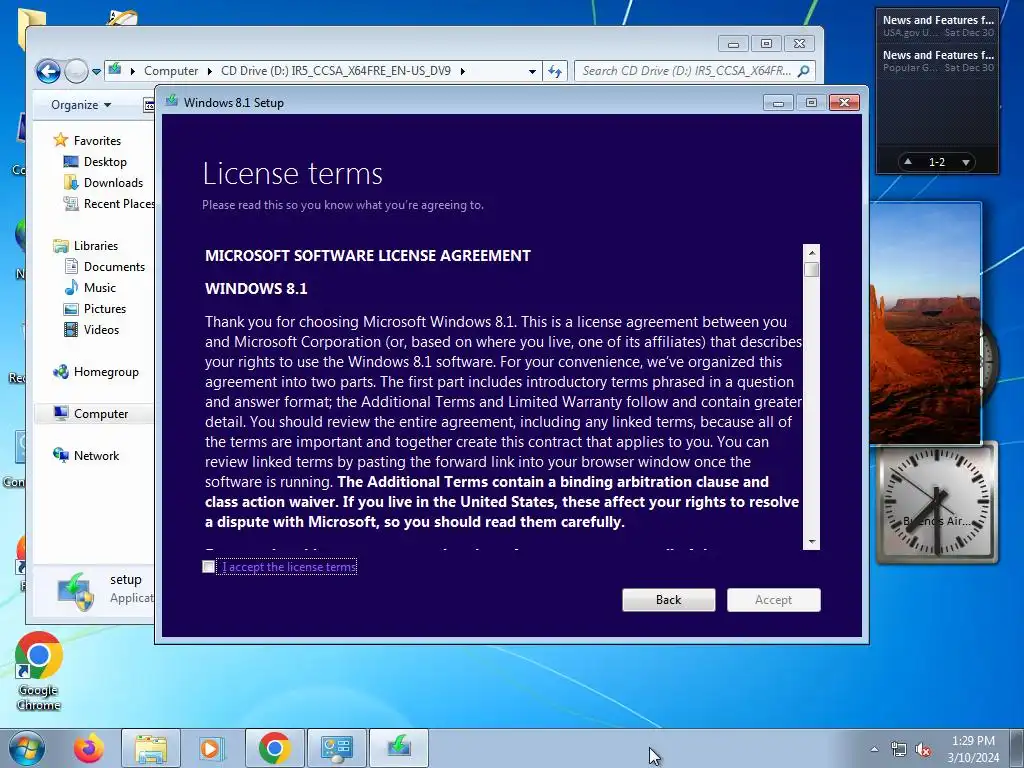
Task: Open Google Chrome from the taskbar
Action: click(x=274, y=748)
